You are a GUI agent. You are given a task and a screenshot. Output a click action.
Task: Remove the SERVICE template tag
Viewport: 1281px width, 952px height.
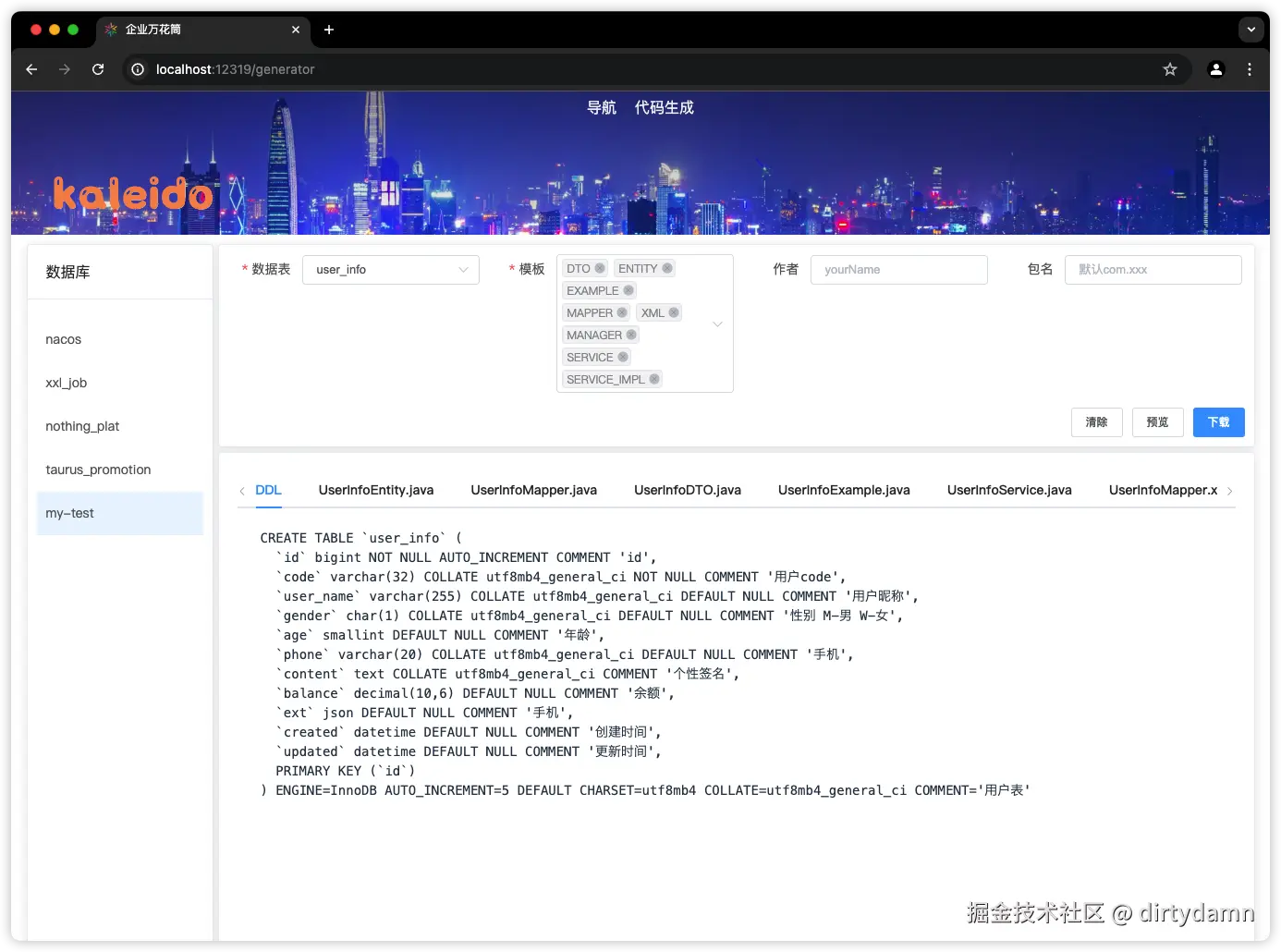pyautogui.click(x=623, y=357)
